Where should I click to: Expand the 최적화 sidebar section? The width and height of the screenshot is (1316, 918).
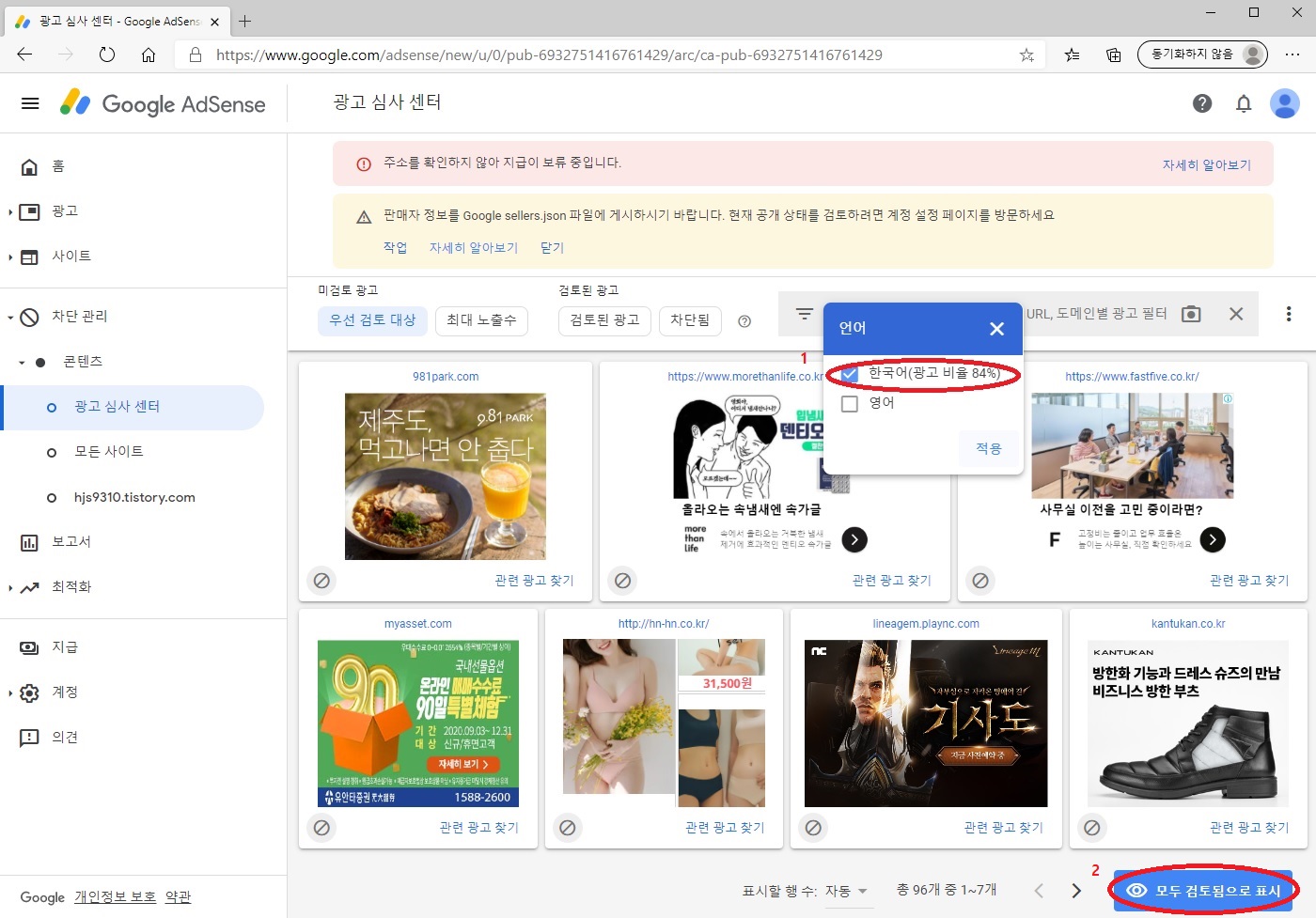10,587
